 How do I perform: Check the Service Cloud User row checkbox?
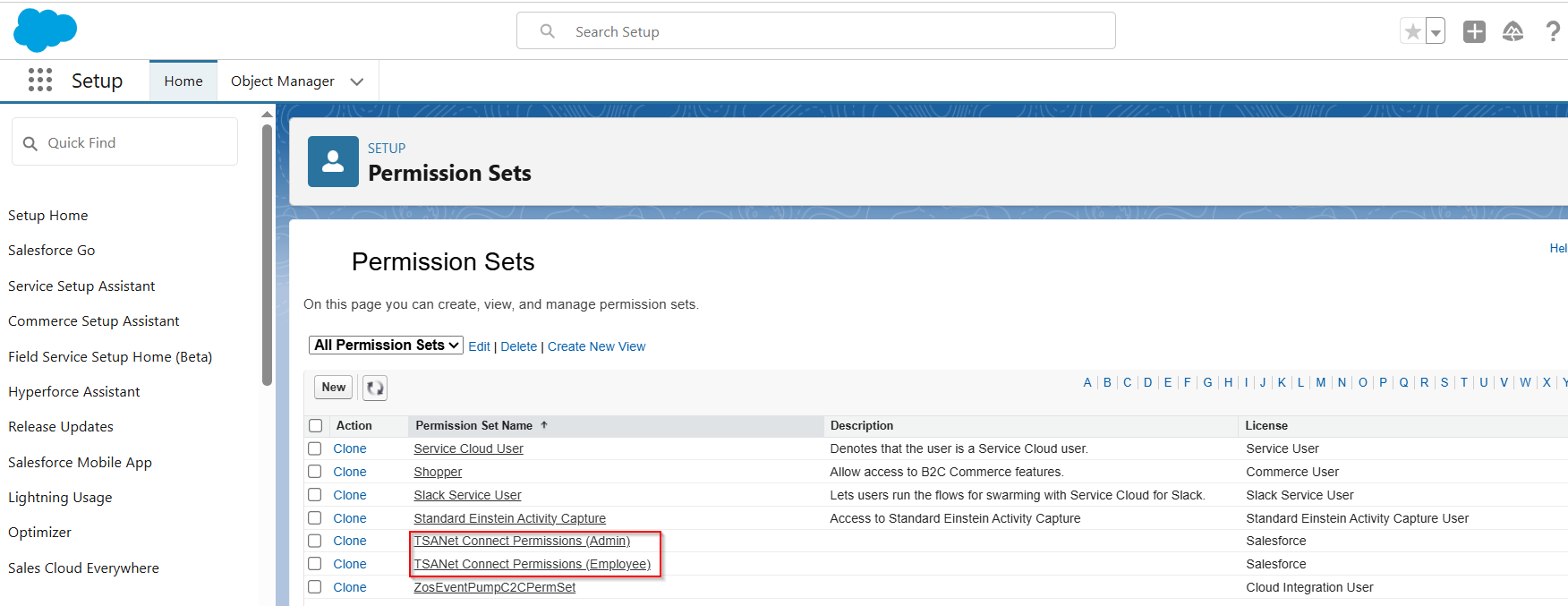click(315, 448)
